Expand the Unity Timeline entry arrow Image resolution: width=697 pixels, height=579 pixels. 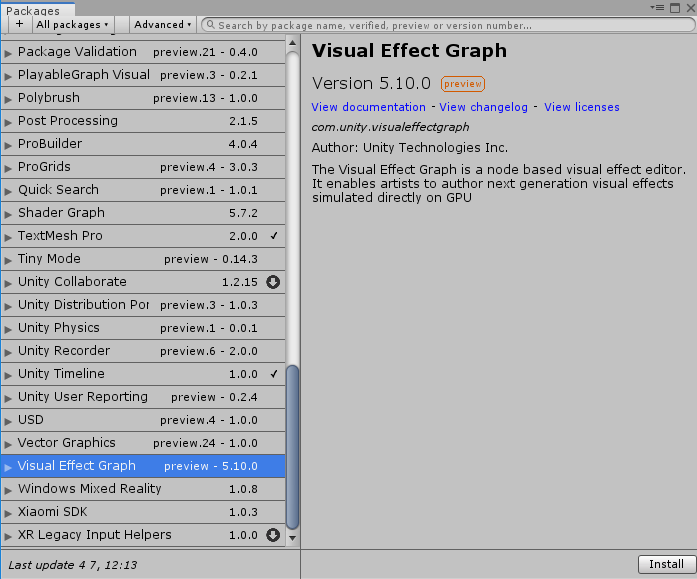pos(8,375)
